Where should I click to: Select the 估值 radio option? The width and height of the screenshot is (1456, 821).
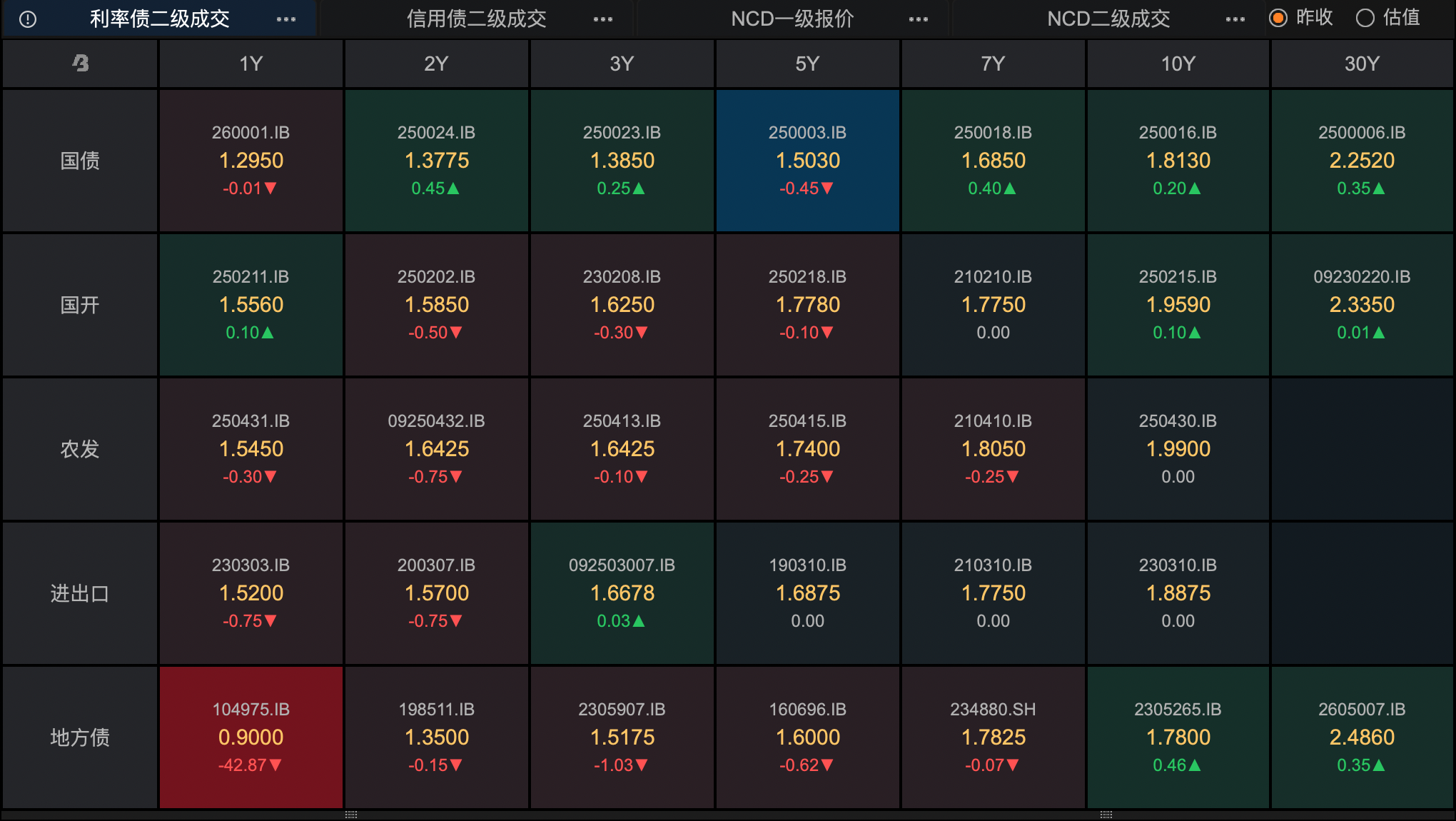[1365, 18]
